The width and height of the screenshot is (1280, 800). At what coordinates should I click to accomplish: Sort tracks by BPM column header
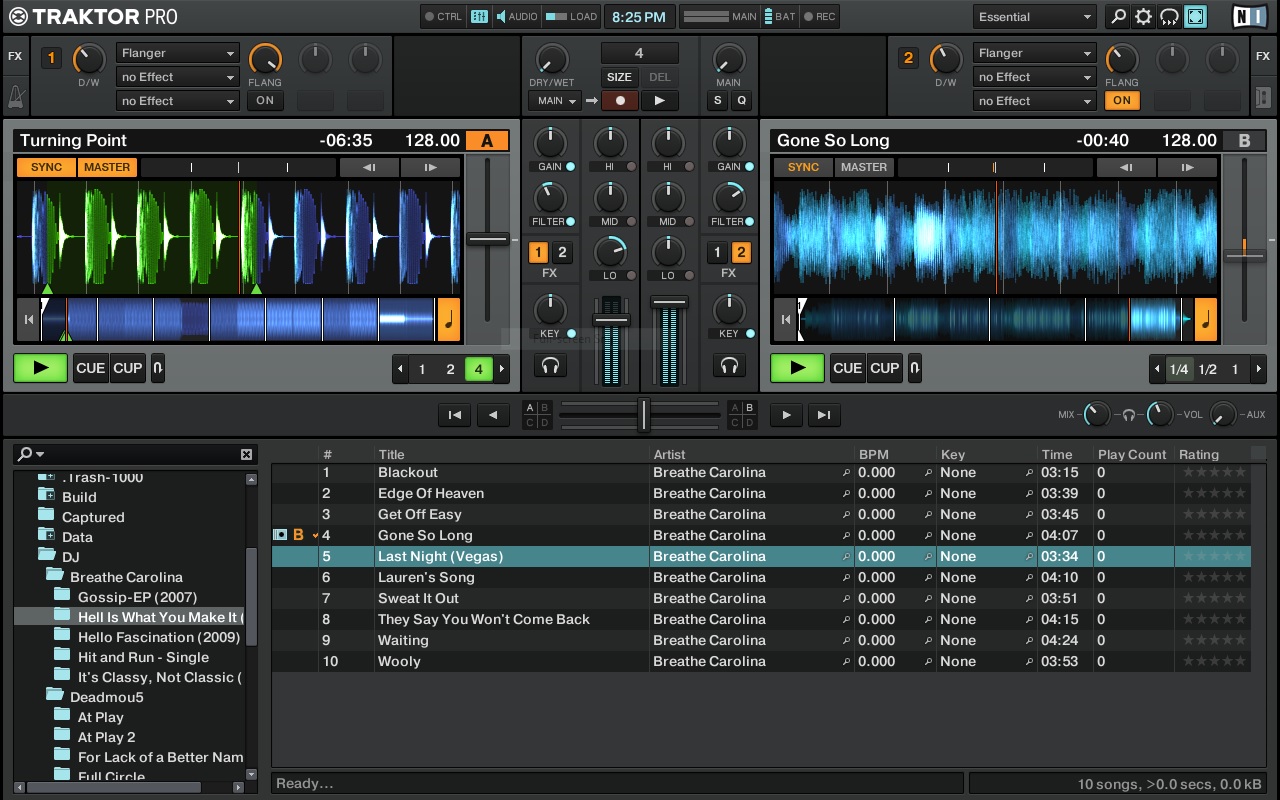873,454
